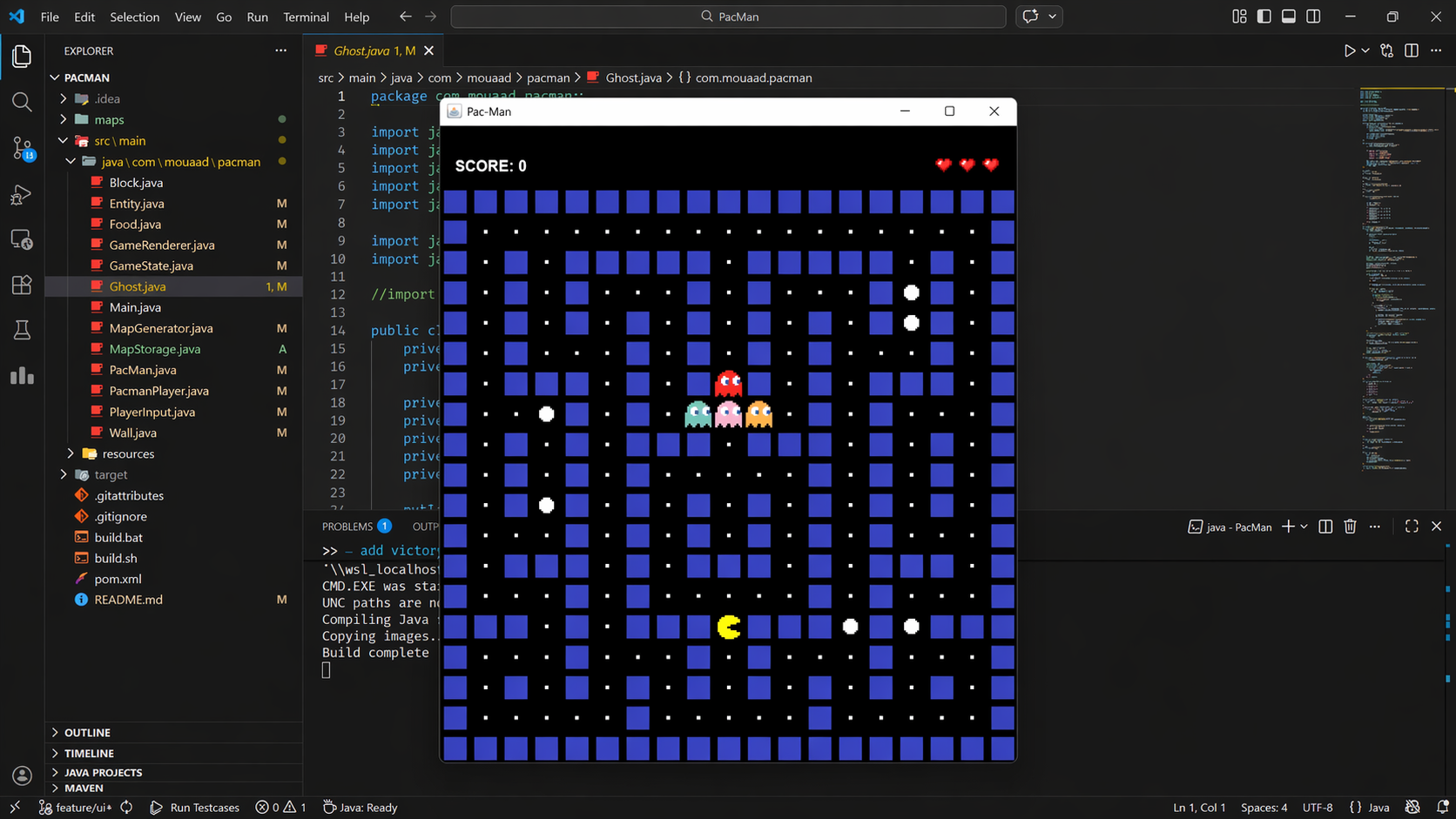Click Customize Layout icon in title bar
Screen dimensions: 1456x819
[x=1239, y=17]
